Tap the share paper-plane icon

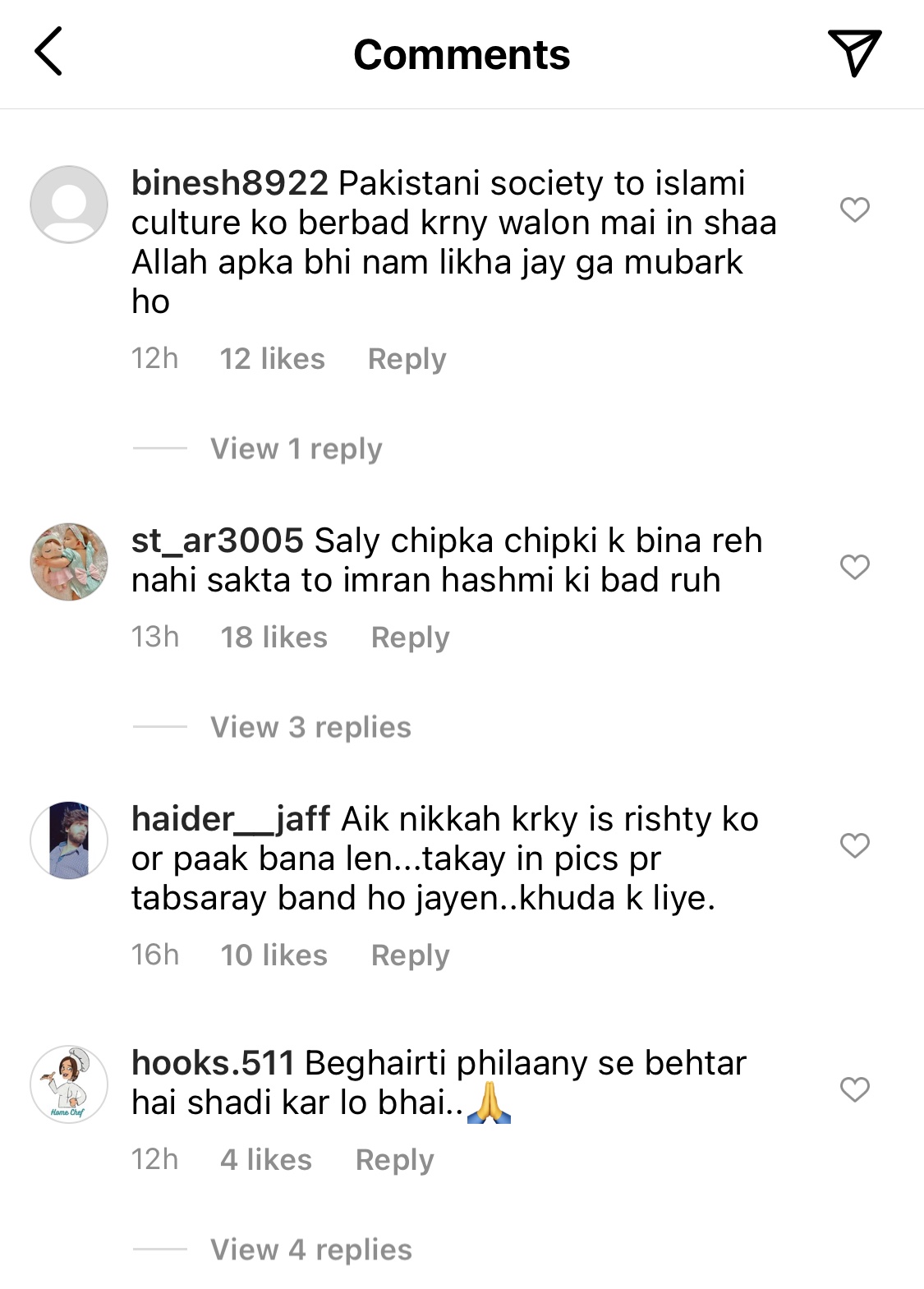[854, 53]
